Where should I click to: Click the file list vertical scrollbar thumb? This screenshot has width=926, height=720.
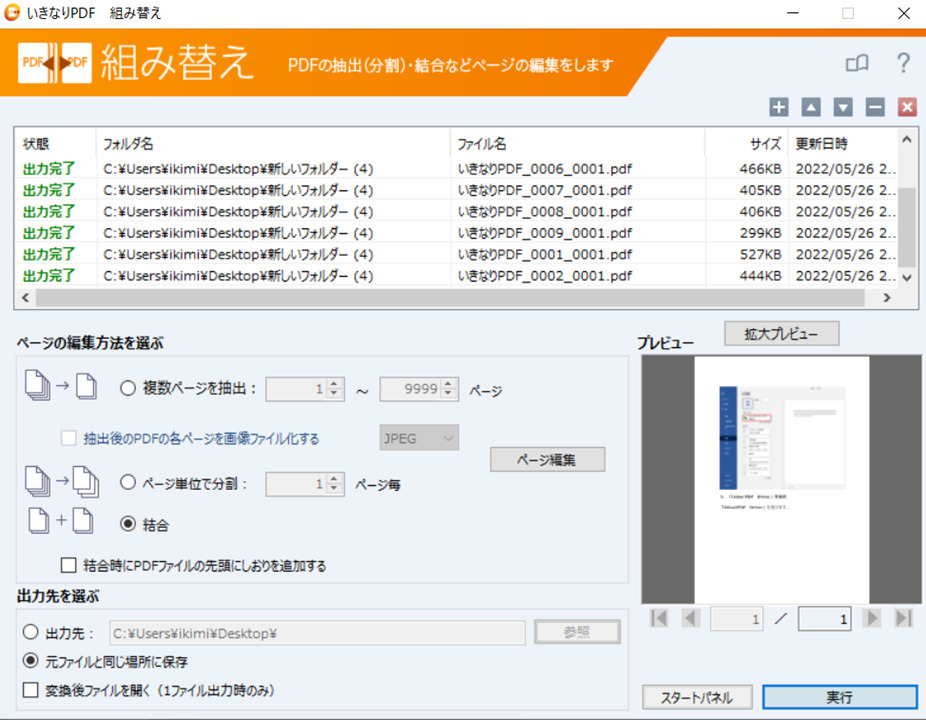tap(907, 227)
